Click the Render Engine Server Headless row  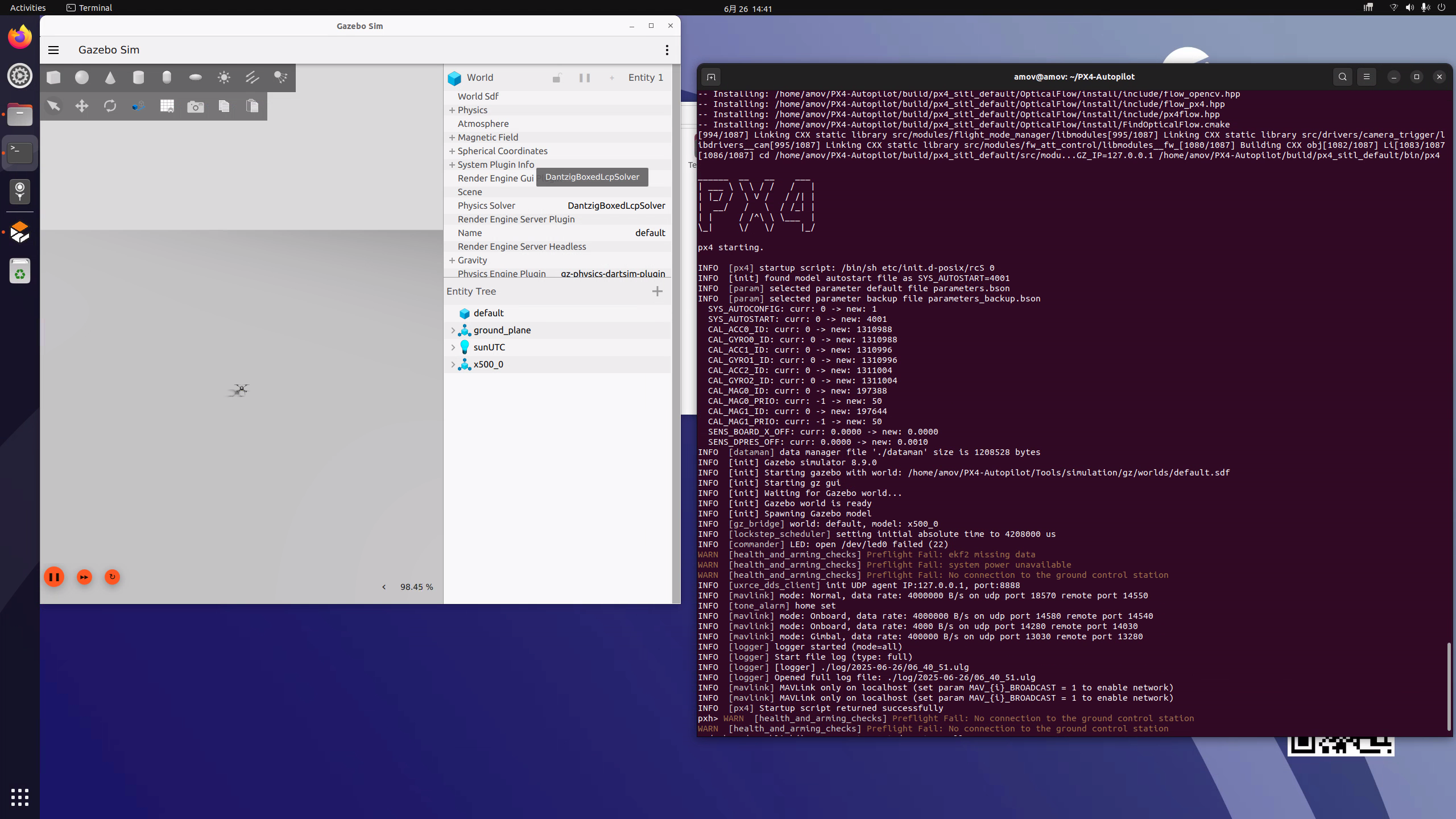558,247
